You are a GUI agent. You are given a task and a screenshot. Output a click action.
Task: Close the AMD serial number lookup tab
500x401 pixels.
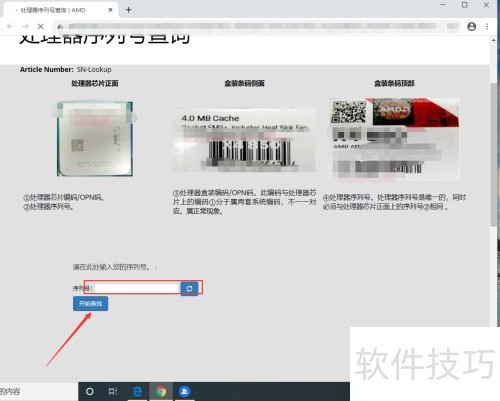point(110,10)
